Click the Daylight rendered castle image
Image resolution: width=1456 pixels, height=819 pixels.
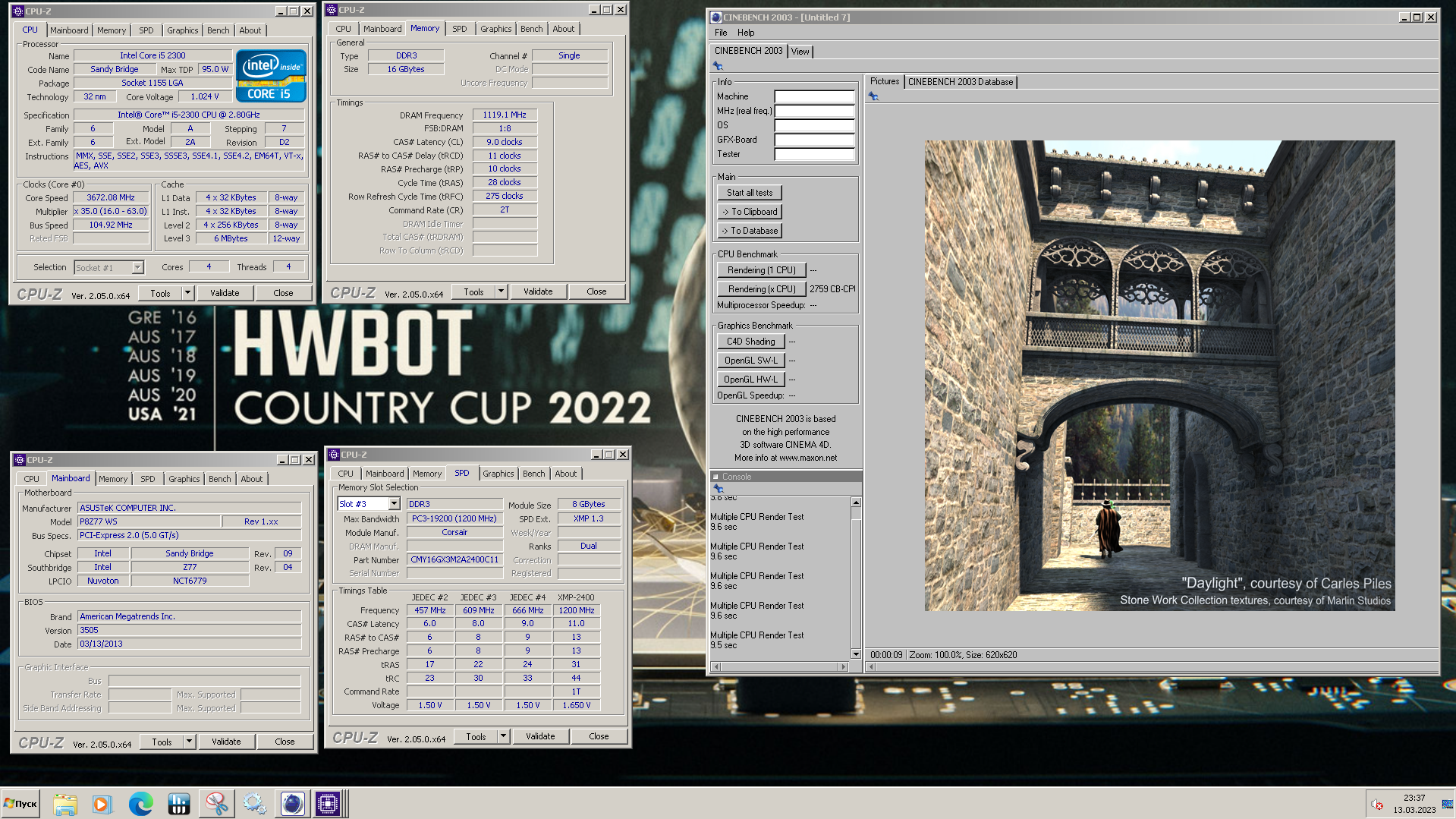1159,376
